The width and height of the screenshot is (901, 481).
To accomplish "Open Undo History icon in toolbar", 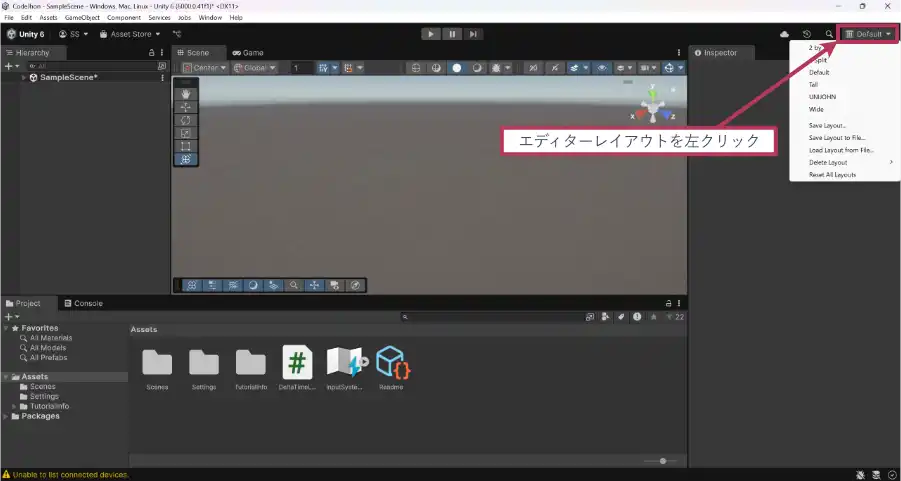I will [x=807, y=34].
